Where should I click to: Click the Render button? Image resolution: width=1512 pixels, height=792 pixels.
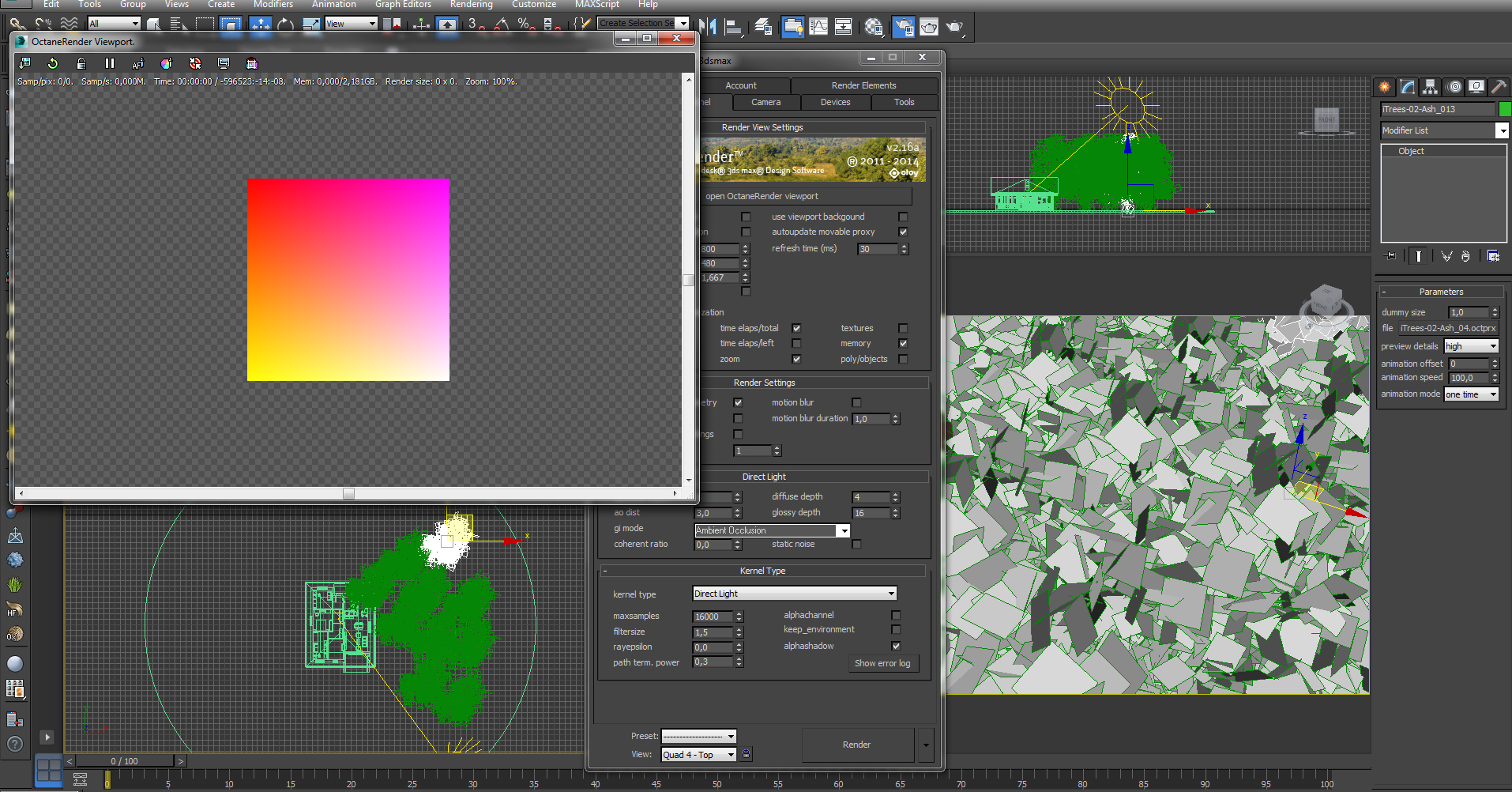coord(856,745)
